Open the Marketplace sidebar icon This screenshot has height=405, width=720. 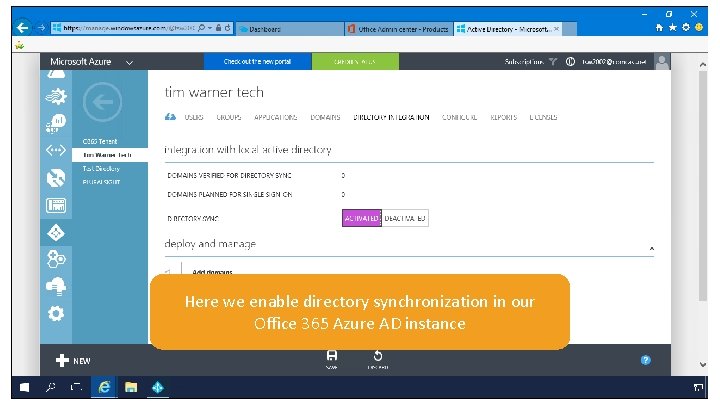(56, 259)
